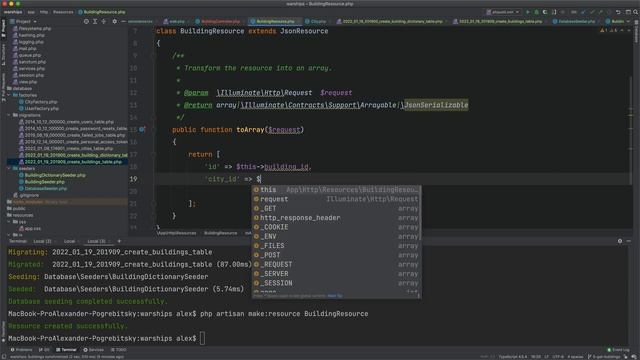Screen dimensions: 640x360
Task: Click the Run with Coverage icon
Action: [545, 12]
